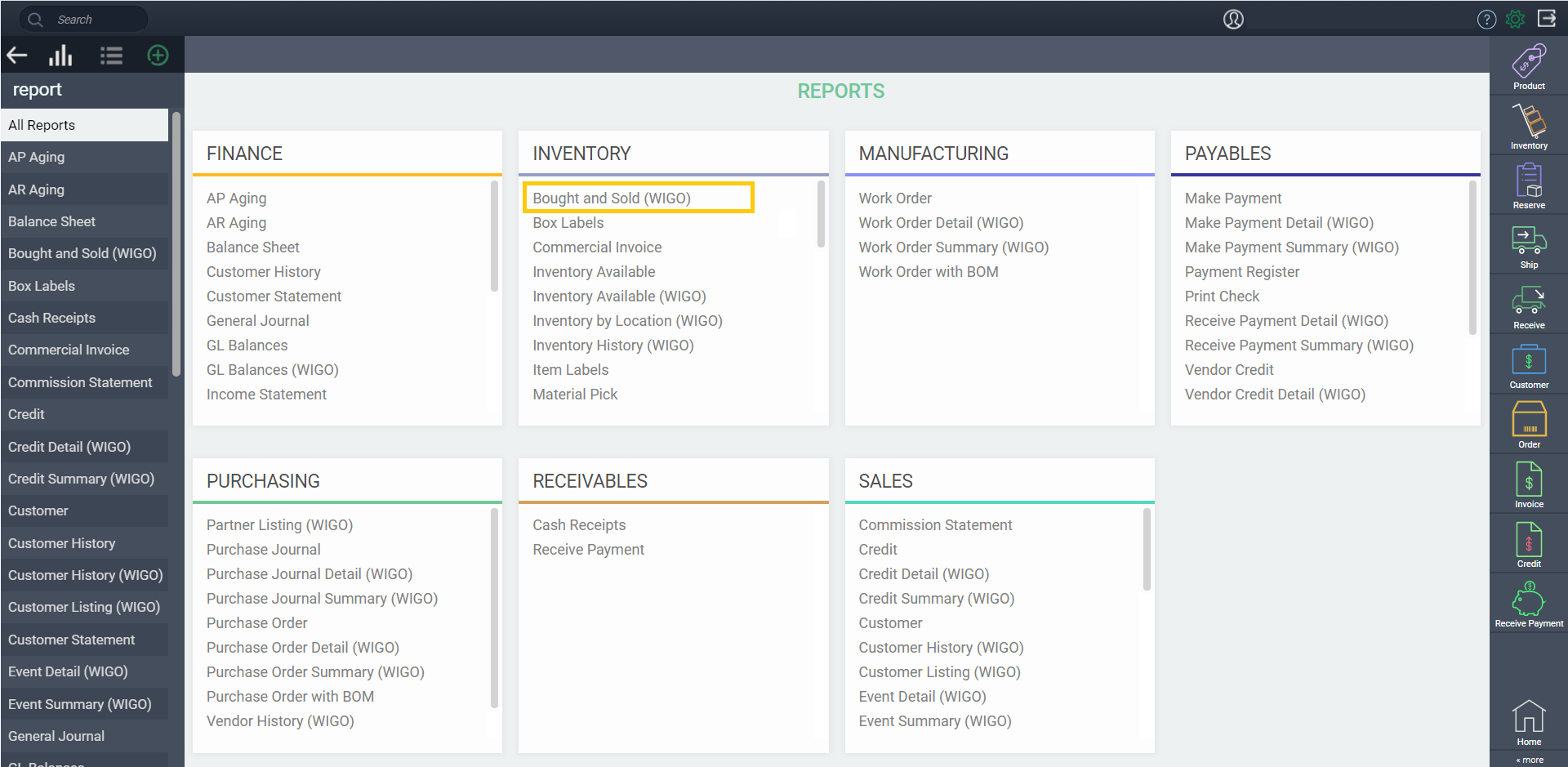Open Bought and Sold (WIGO) inventory report

coord(612,198)
